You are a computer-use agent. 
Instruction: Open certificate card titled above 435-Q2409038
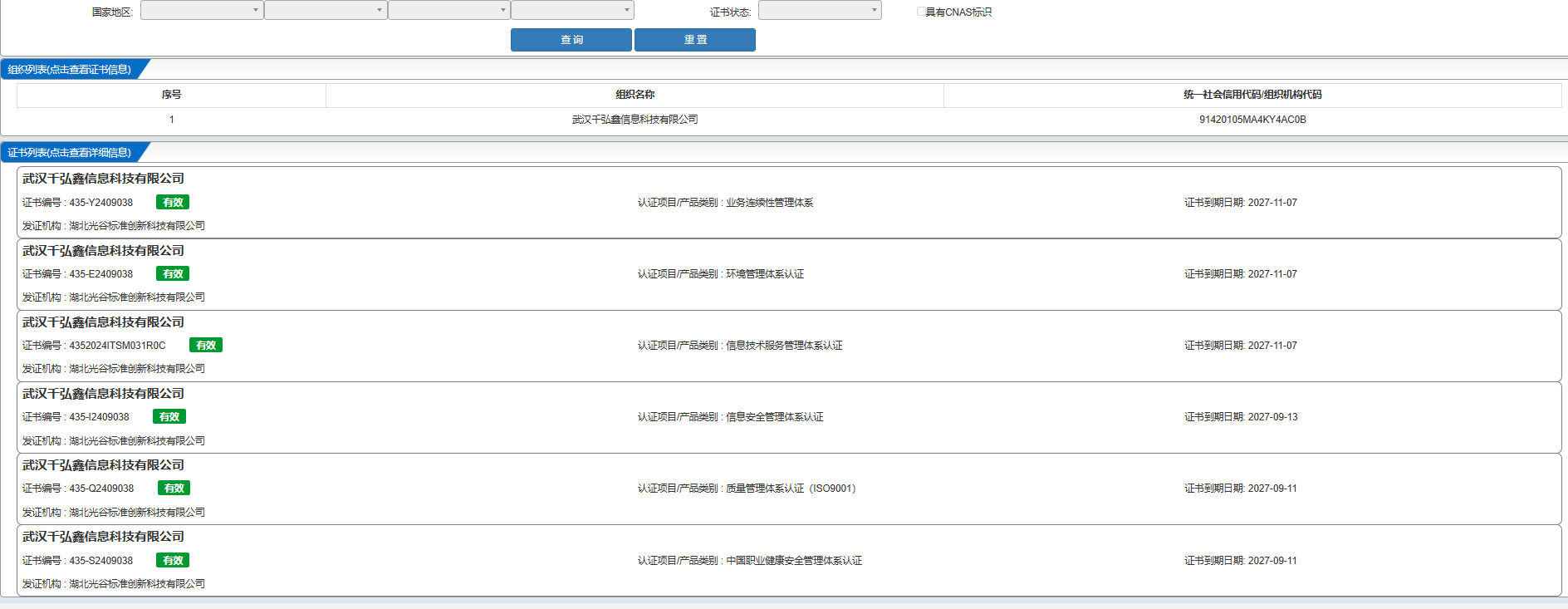point(103,465)
